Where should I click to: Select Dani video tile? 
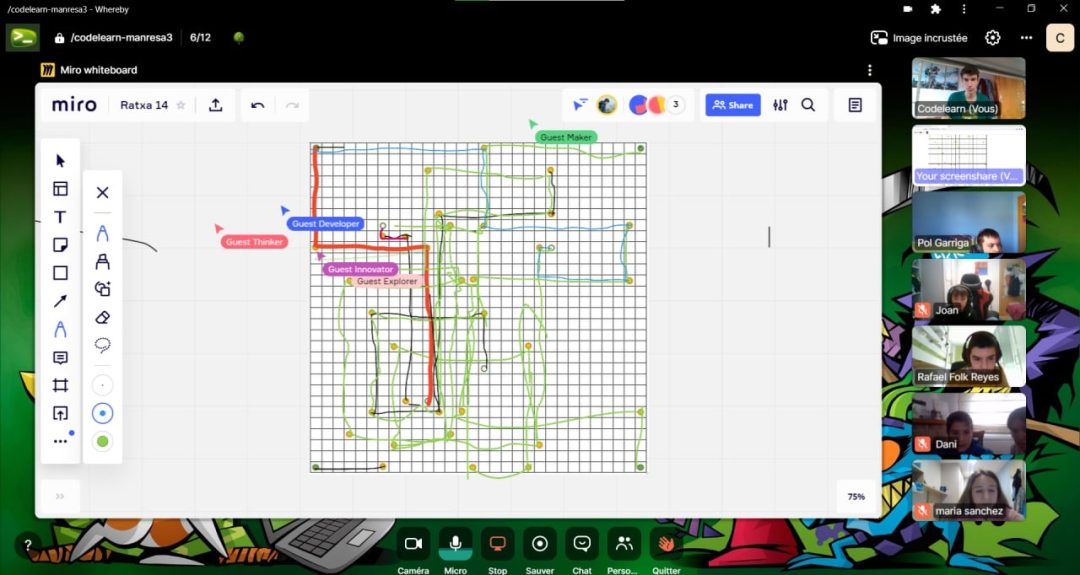pos(968,424)
